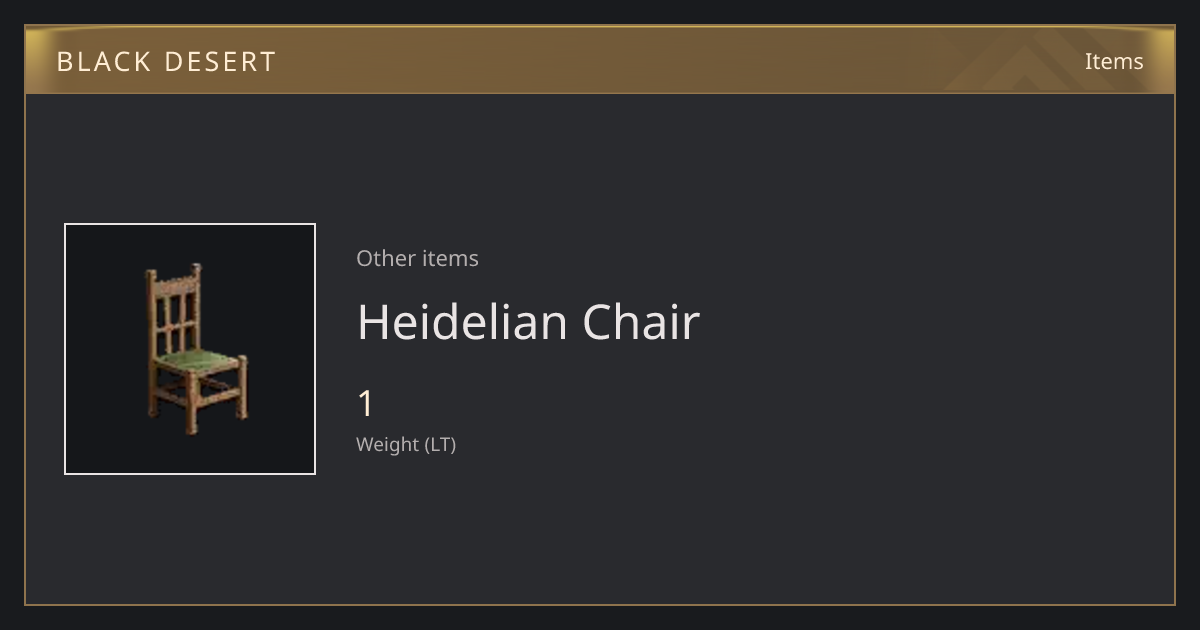Click the Weight (LT) label
1200x630 pixels.
point(406,444)
